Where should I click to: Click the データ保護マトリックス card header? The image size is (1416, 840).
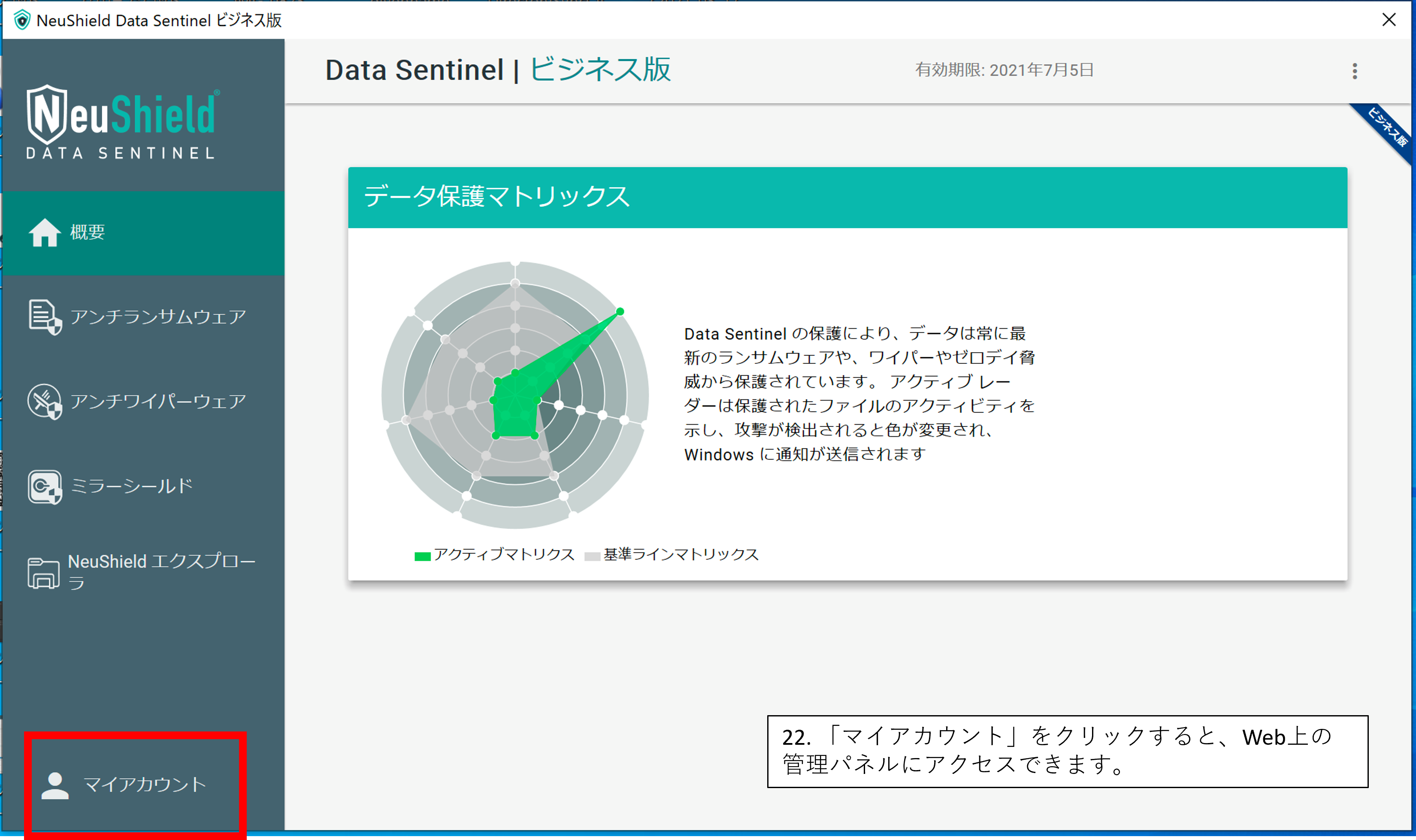(x=847, y=197)
